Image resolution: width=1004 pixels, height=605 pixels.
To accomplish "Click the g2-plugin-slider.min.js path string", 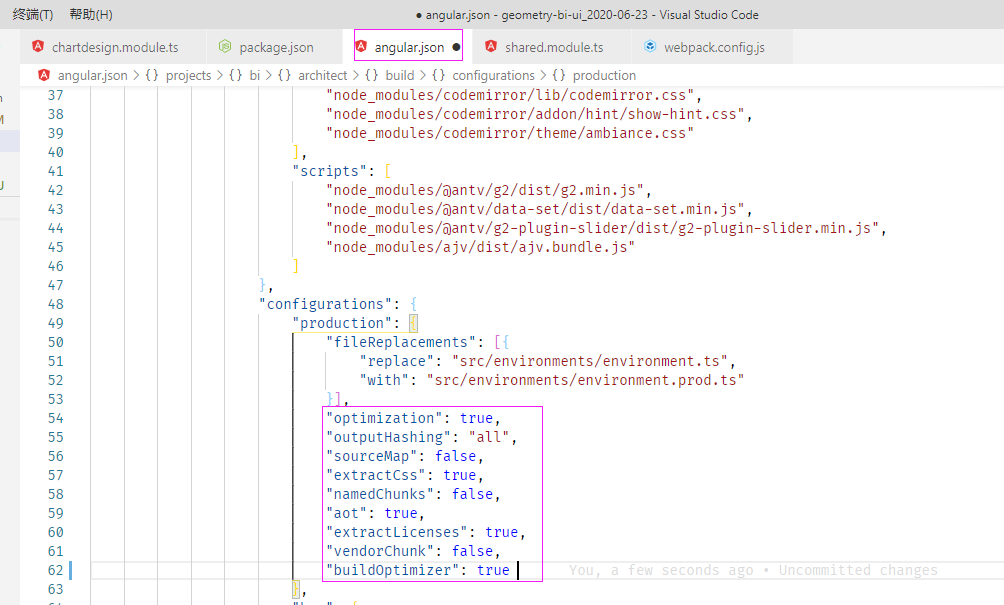I will pos(602,228).
